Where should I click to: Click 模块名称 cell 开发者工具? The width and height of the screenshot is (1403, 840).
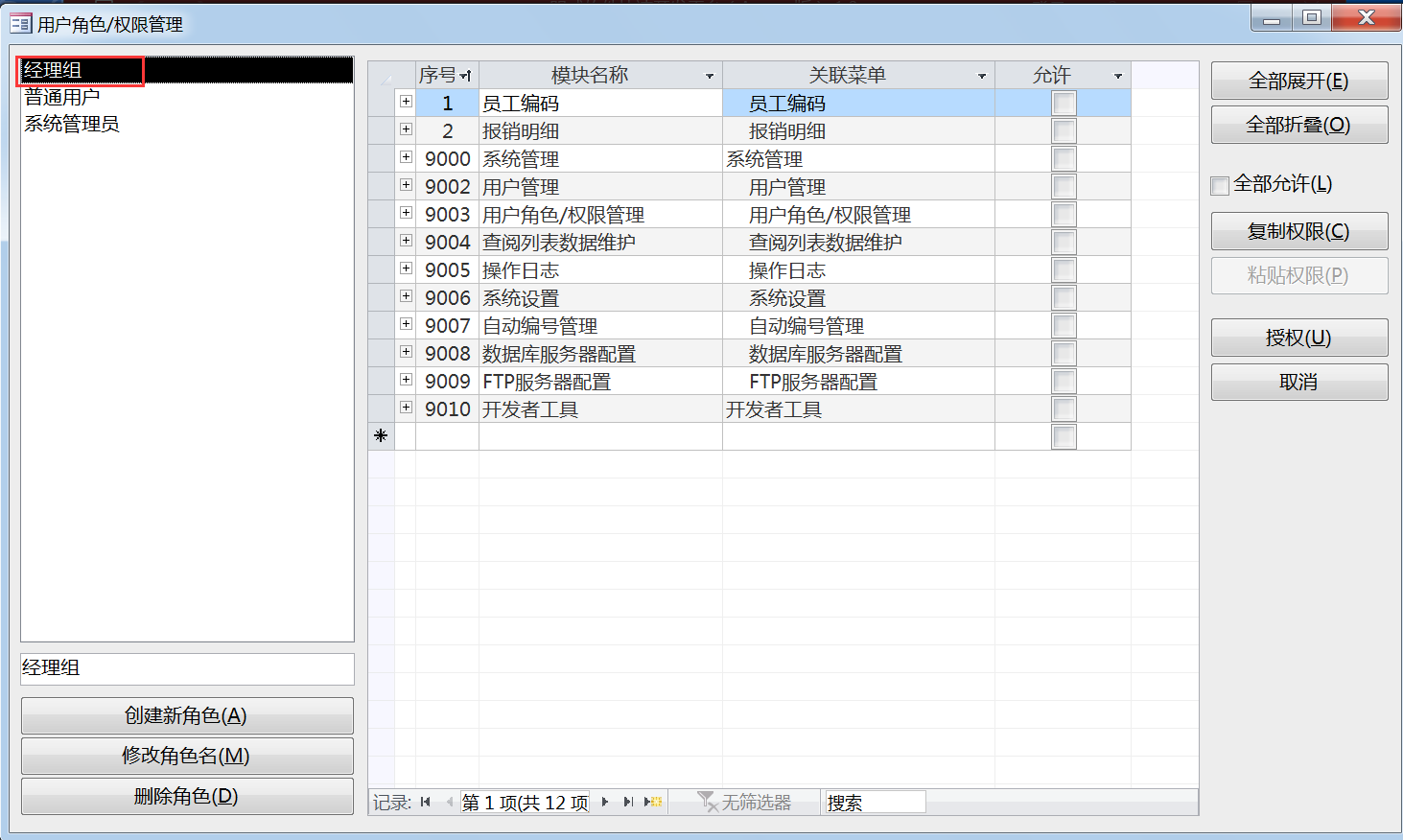600,409
